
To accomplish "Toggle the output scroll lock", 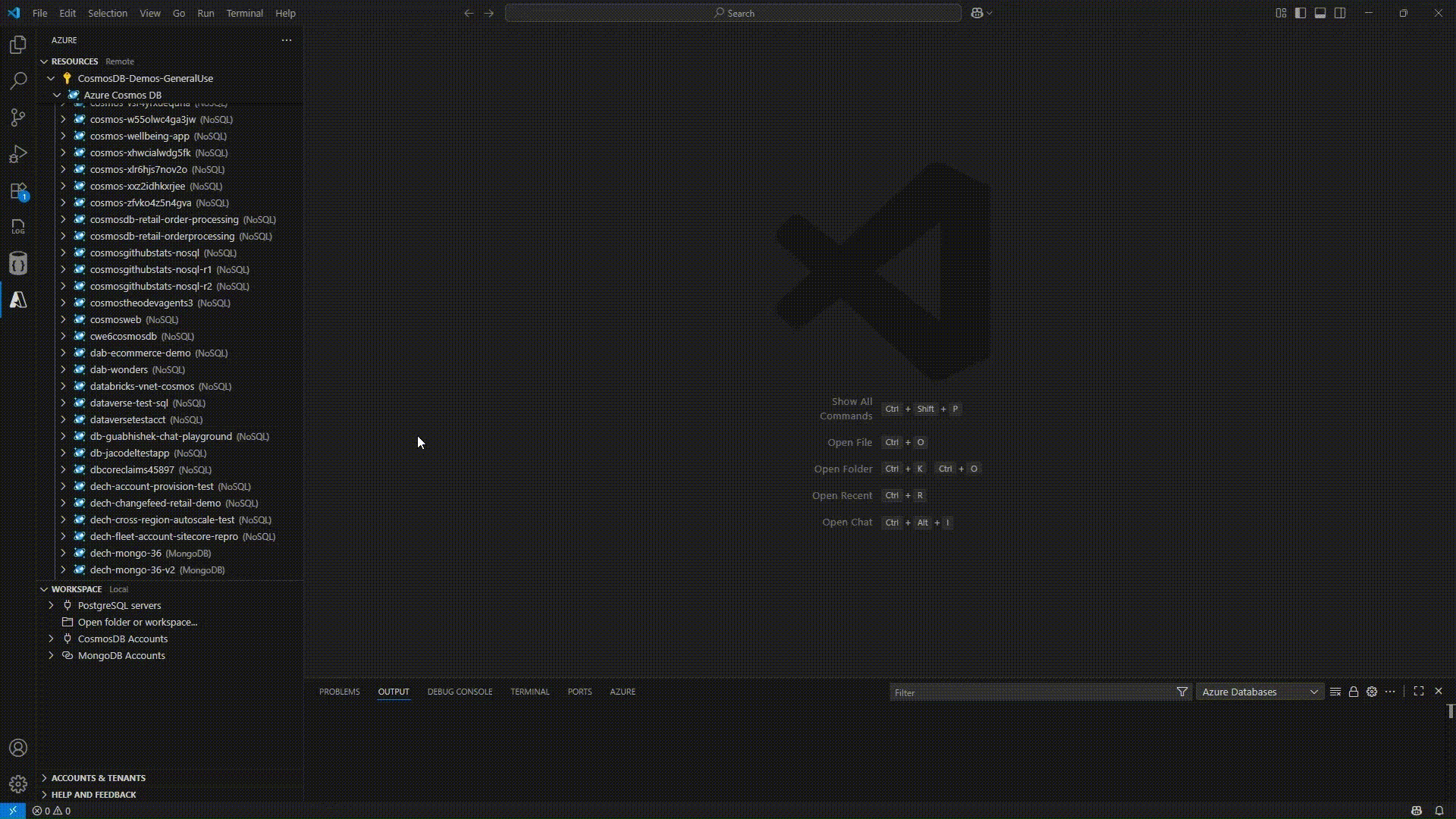I will pos(1354,692).
